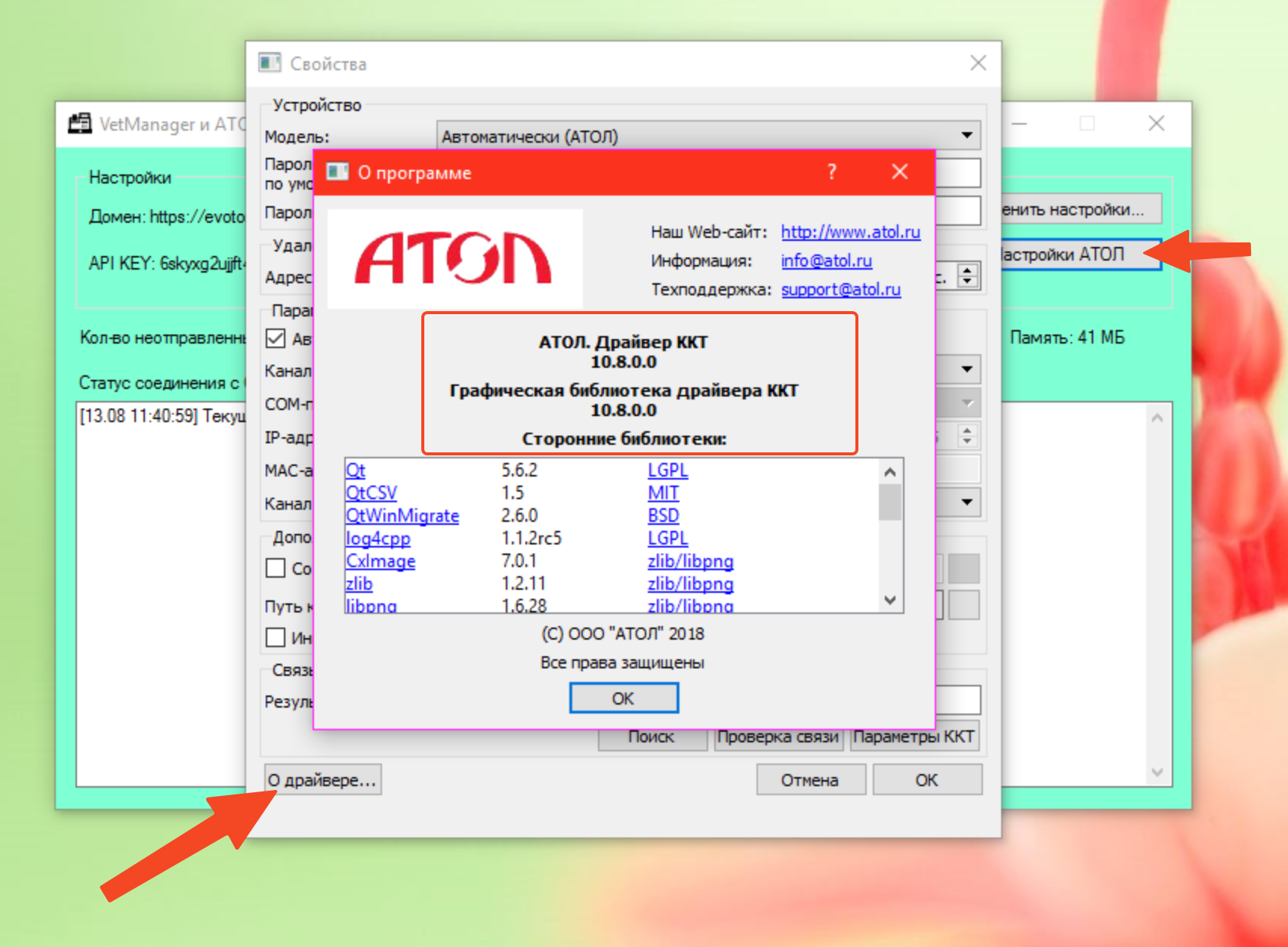Image resolution: width=1288 pixels, height=947 pixels.
Task: Click the О драйвере... button
Action: click(322, 779)
